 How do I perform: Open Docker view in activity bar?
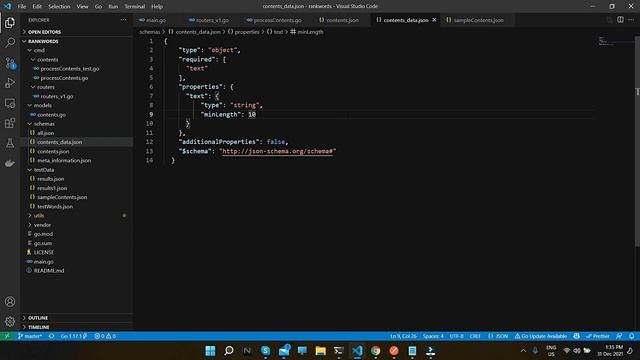(x=10, y=163)
